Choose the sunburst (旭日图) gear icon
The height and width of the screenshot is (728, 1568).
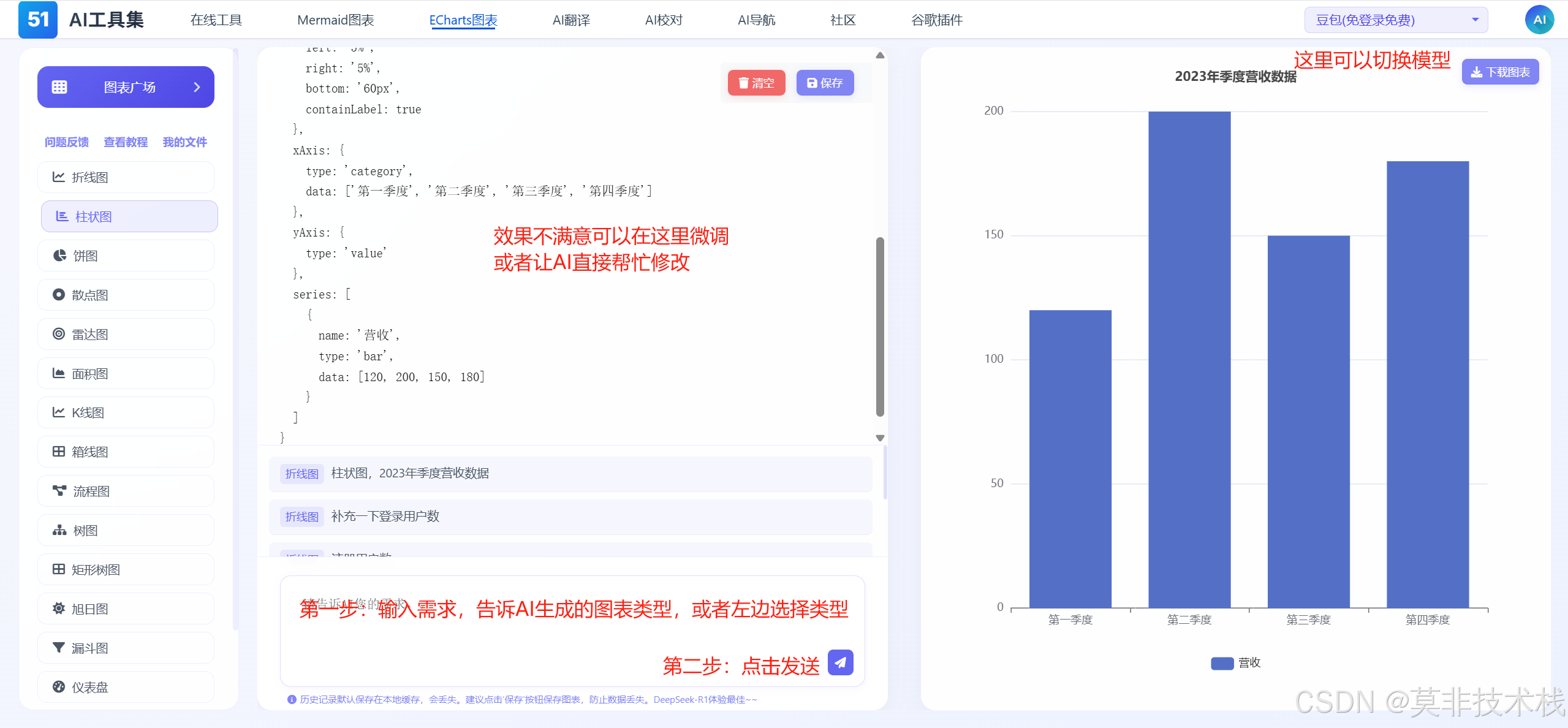tap(59, 609)
